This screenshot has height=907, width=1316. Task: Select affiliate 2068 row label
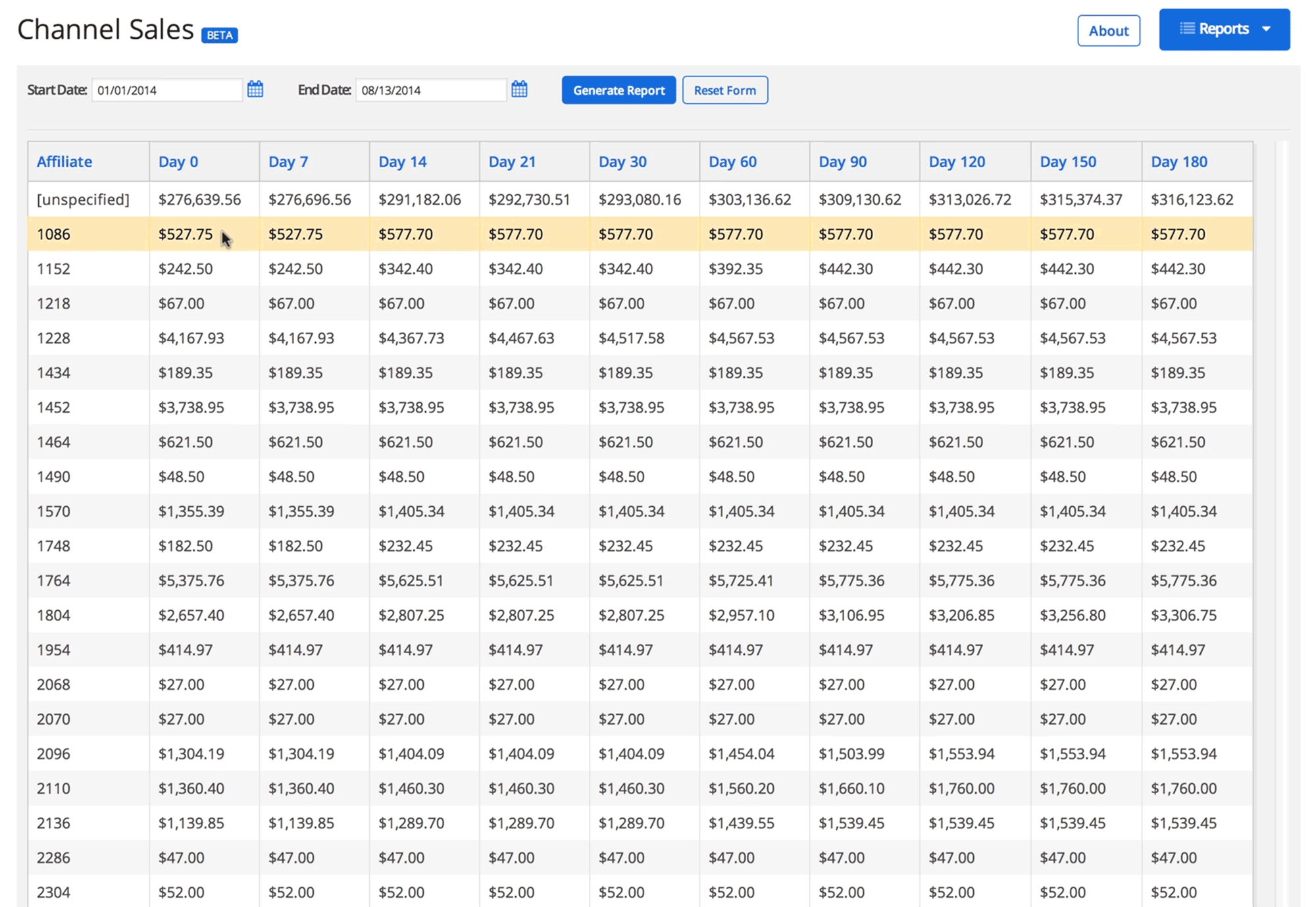pyautogui.click(x=53, y=685)
